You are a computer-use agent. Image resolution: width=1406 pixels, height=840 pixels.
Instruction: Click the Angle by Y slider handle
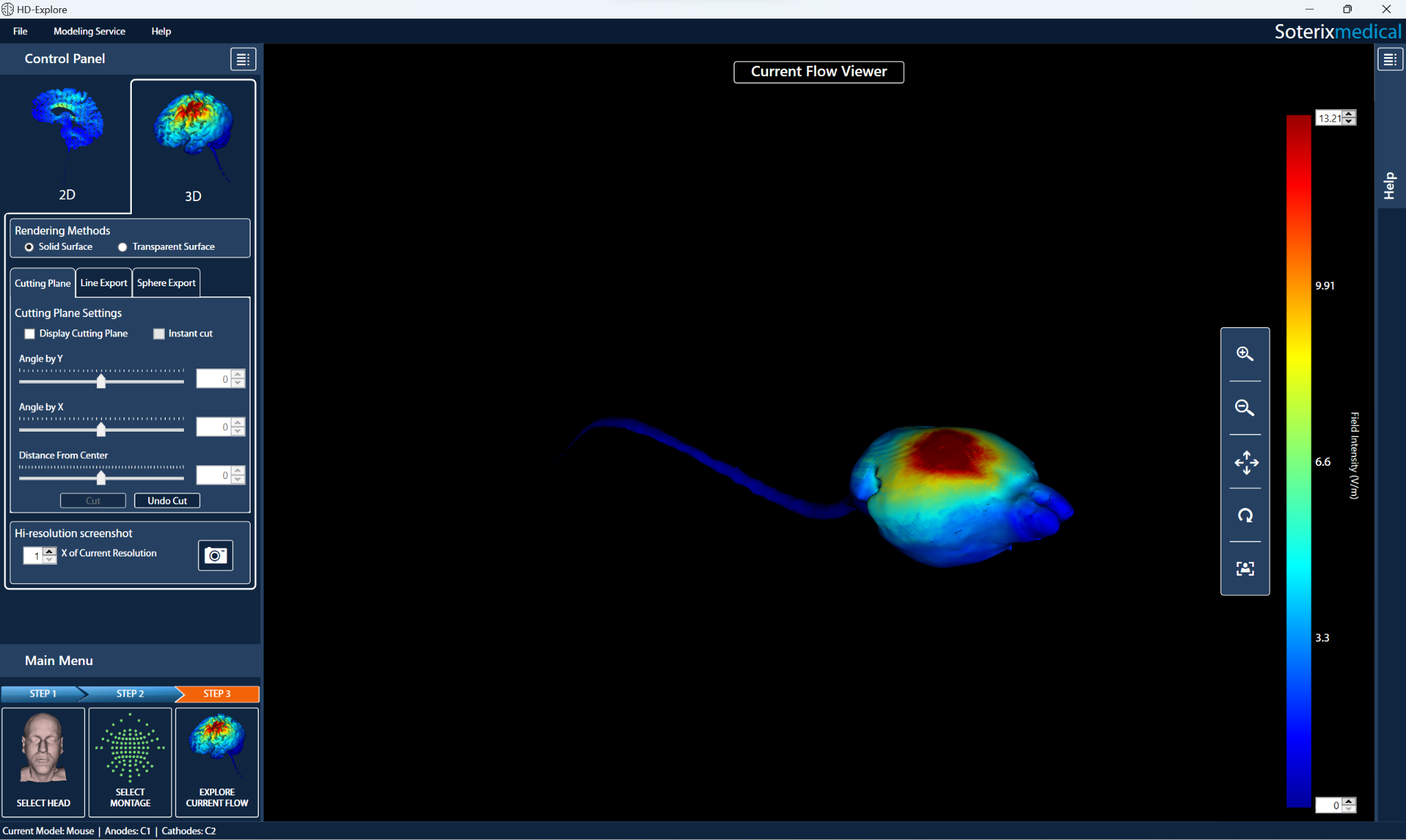point(101,382)
